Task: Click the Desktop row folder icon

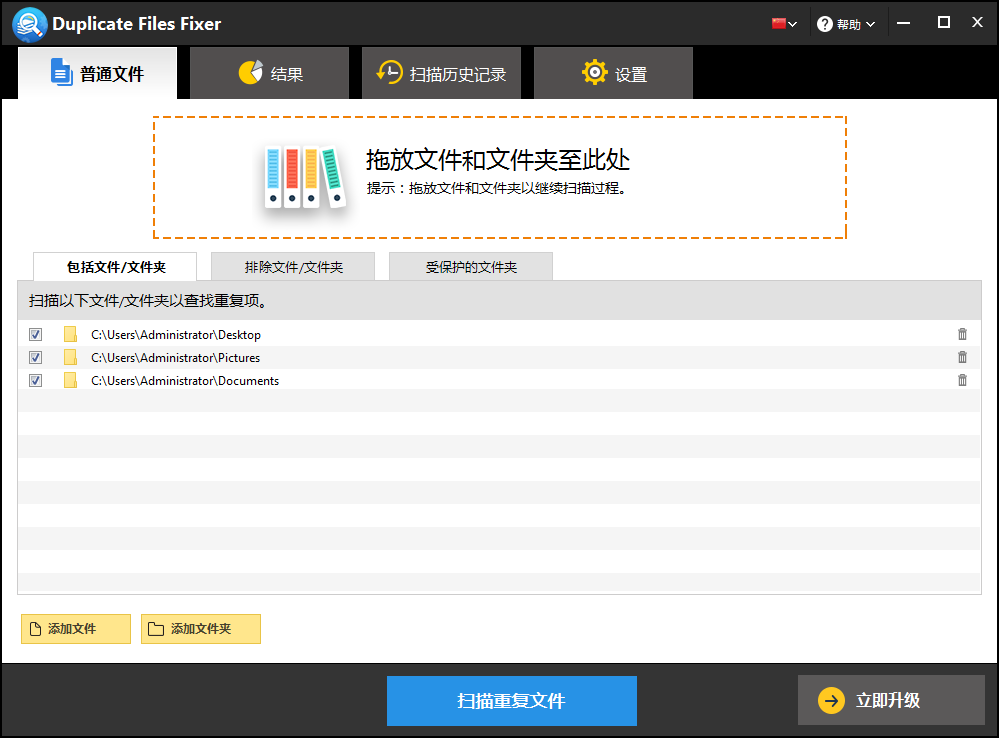Action: coord(70,334)
